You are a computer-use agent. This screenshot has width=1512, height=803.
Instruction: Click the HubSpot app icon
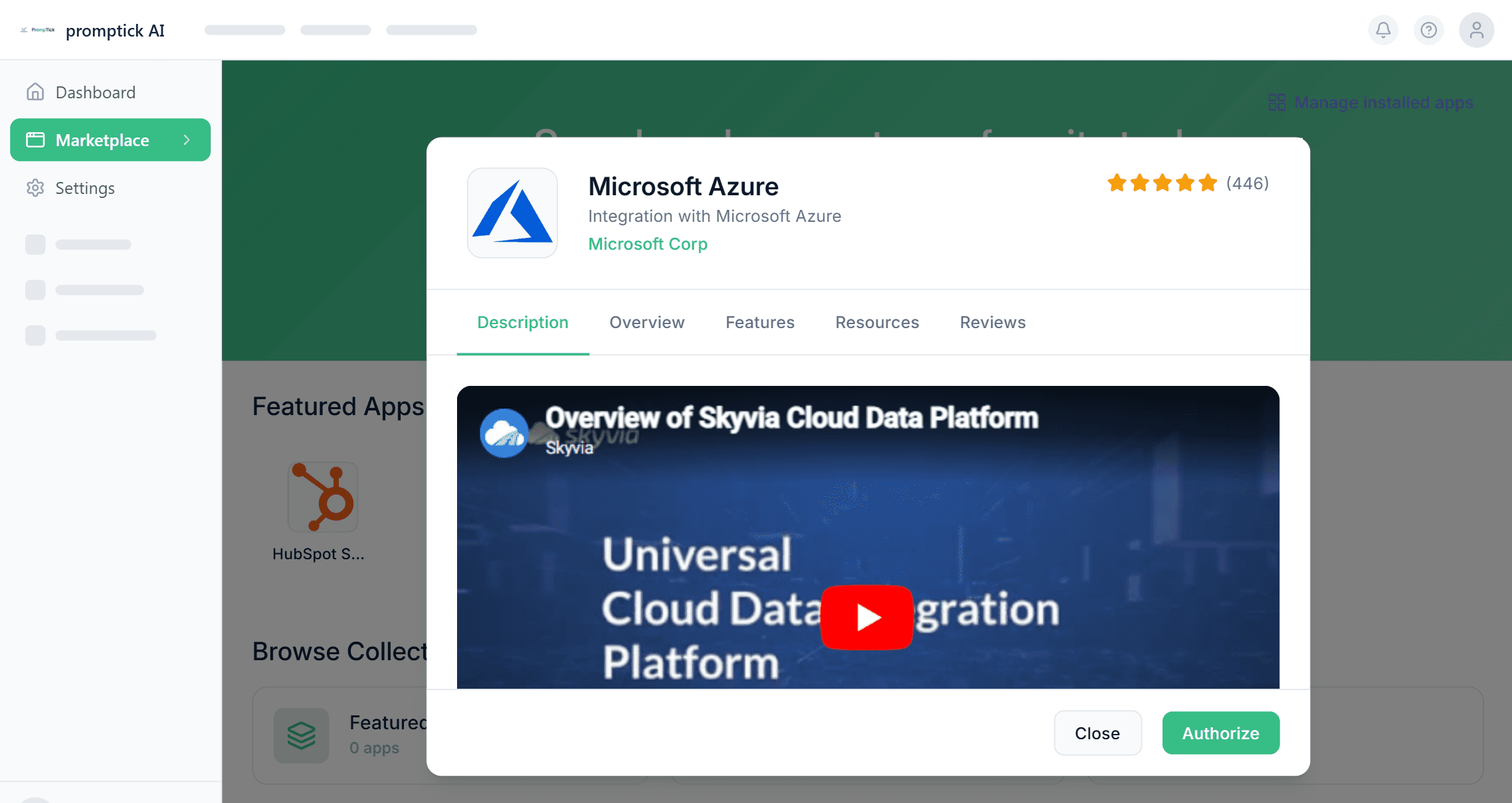(x=323, y=497)
